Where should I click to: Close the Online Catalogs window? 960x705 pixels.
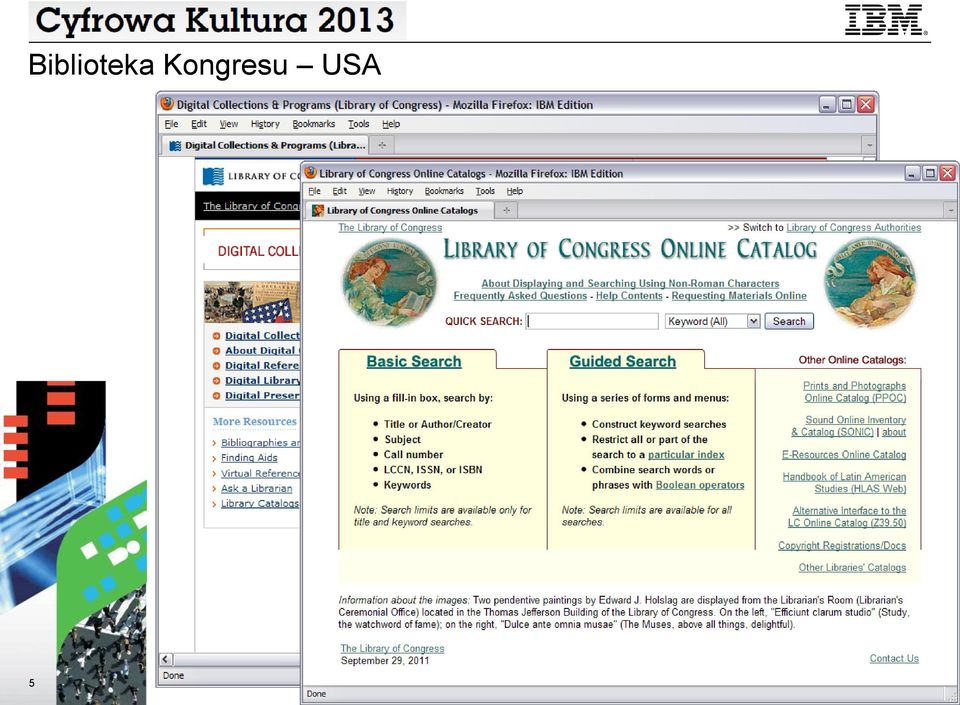[x=948, y=173]
